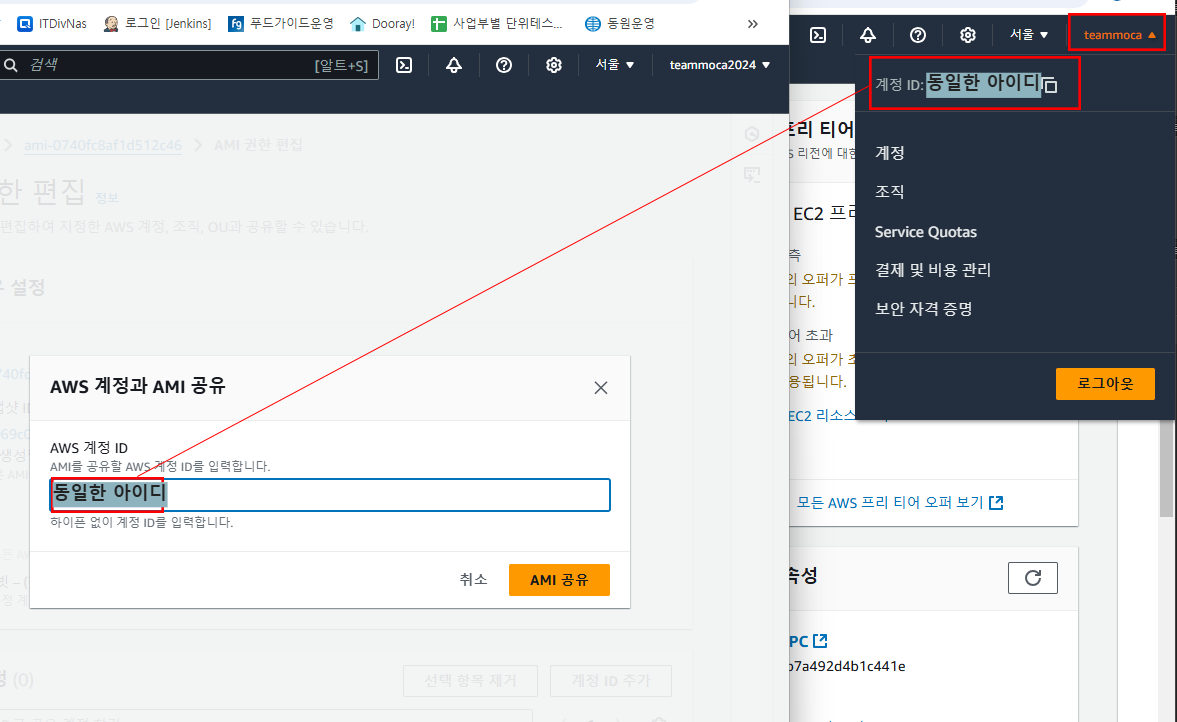Open help icon in left AWS console

click(x=504, y=65)
